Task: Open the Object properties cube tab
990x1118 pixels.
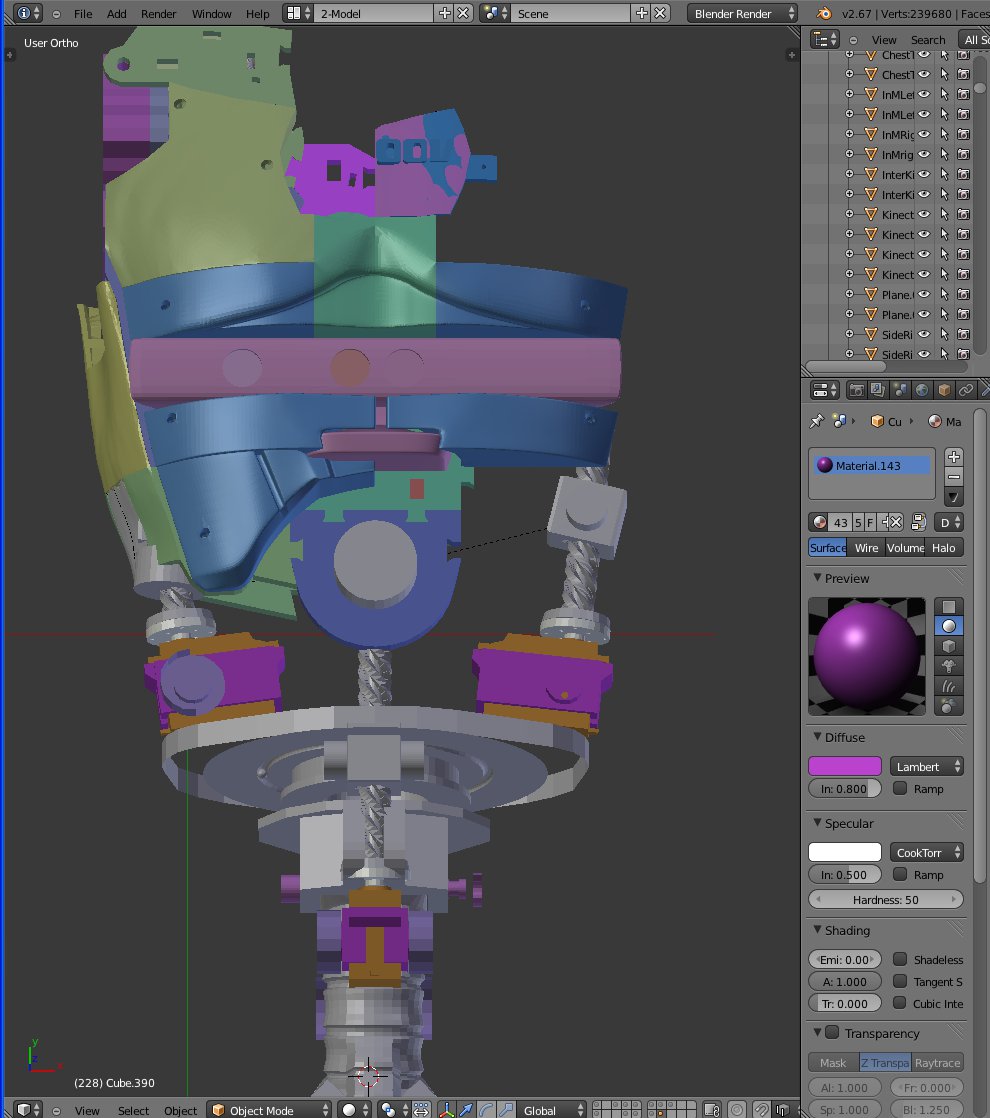Action: pos(944,390)
